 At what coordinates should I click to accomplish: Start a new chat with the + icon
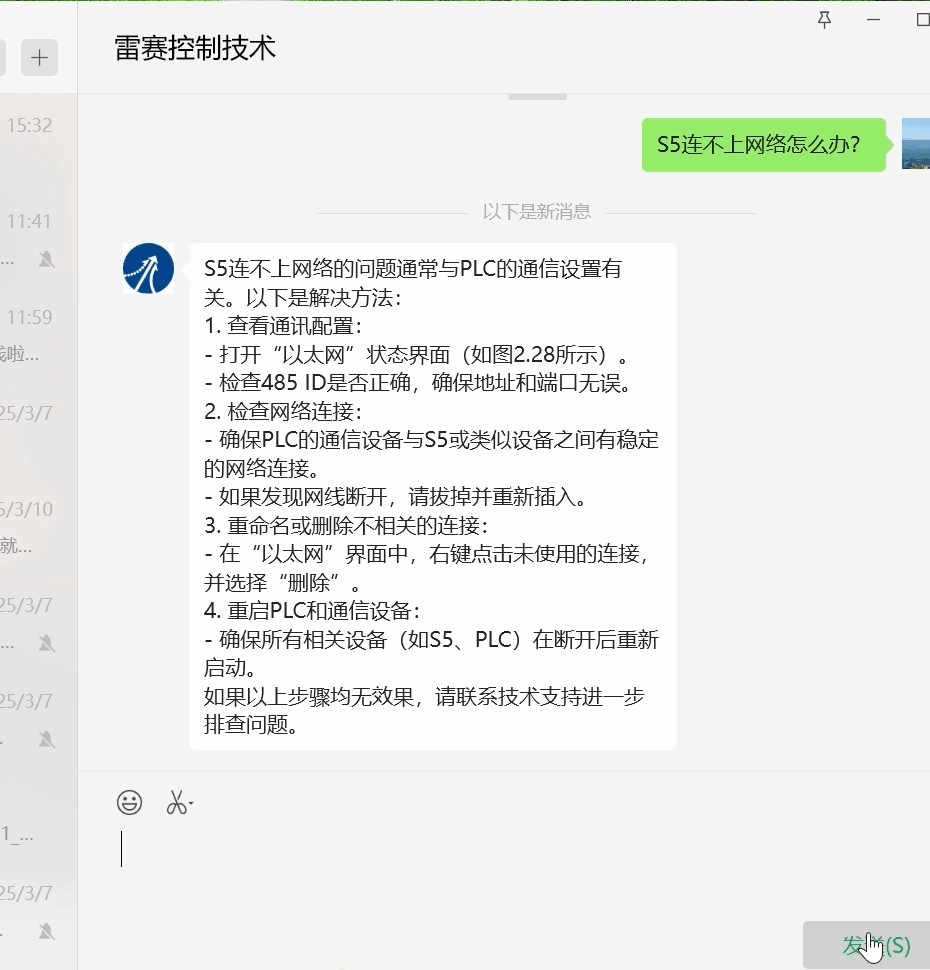(39, 57)
